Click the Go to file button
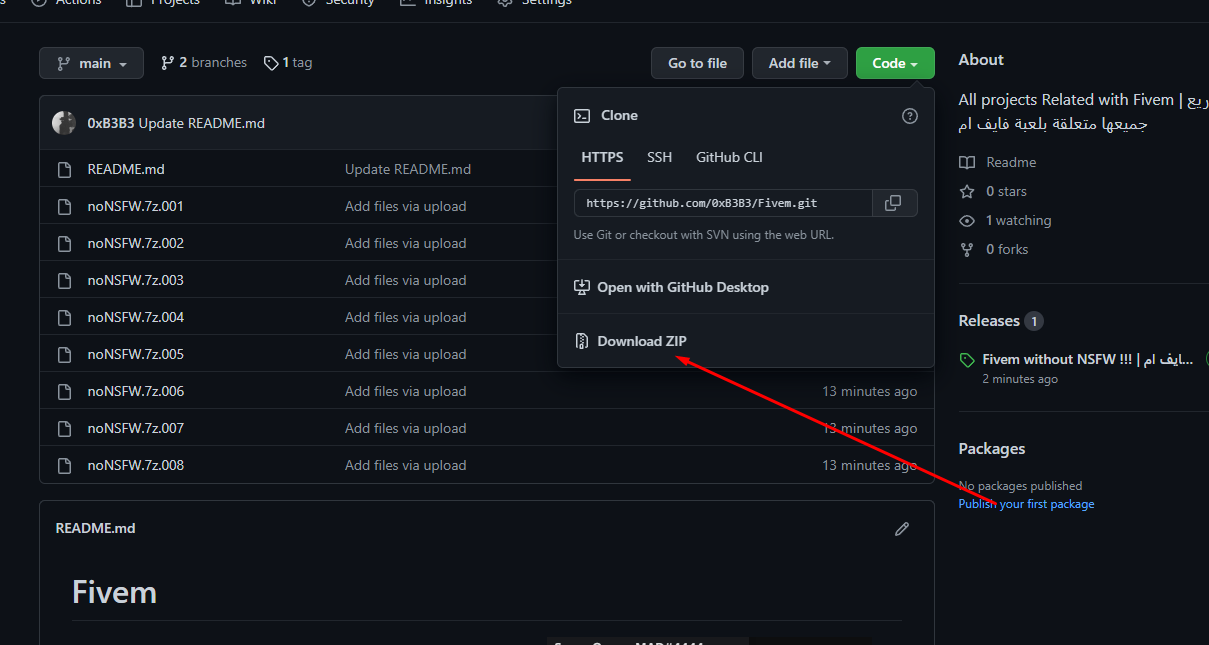Viewport: 1209px width, 645px height. tap(697, 63)
